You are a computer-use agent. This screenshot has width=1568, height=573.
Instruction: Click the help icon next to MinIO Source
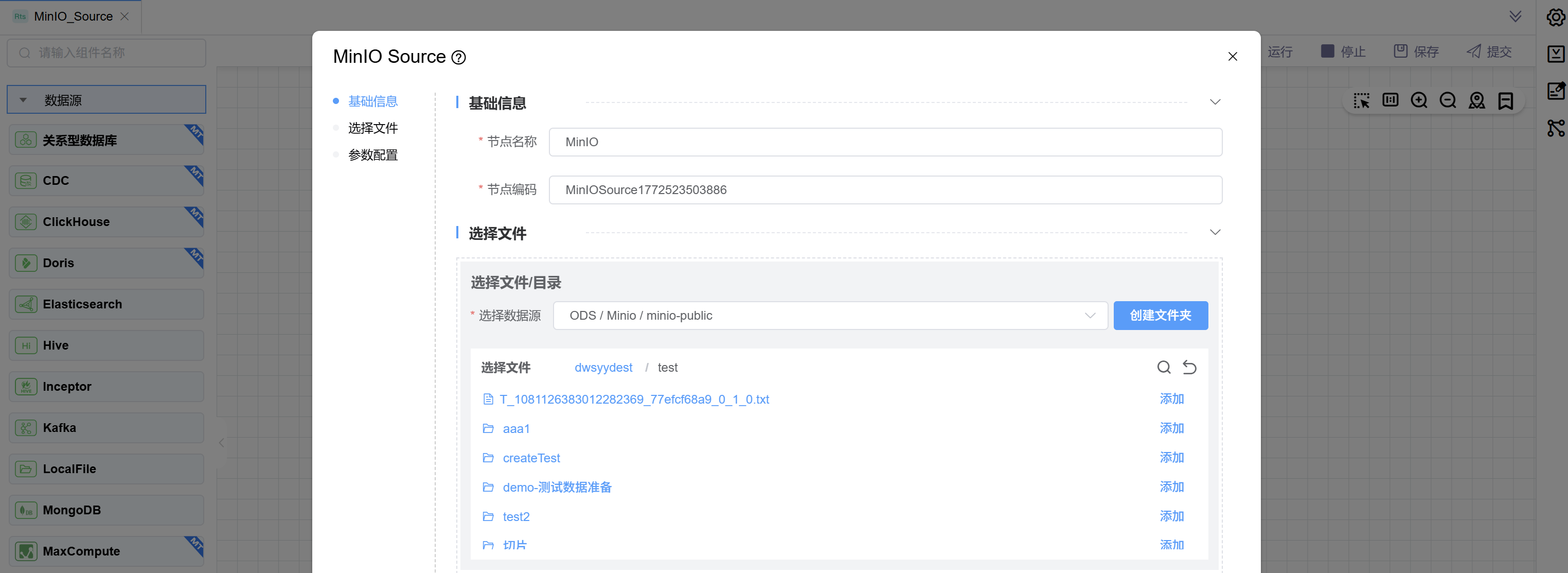(x=458, y=57)
